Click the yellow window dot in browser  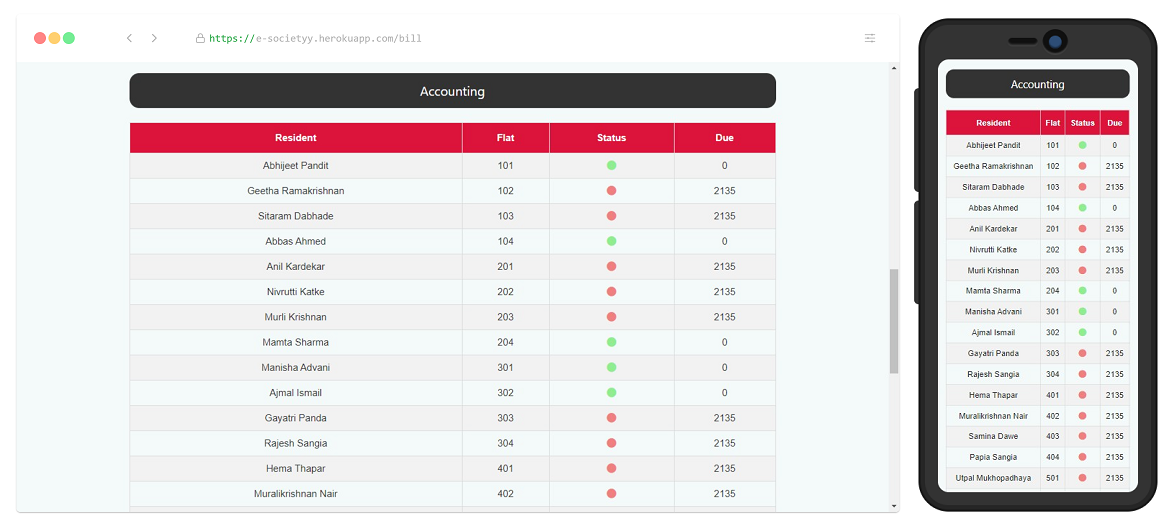point(55,38)
